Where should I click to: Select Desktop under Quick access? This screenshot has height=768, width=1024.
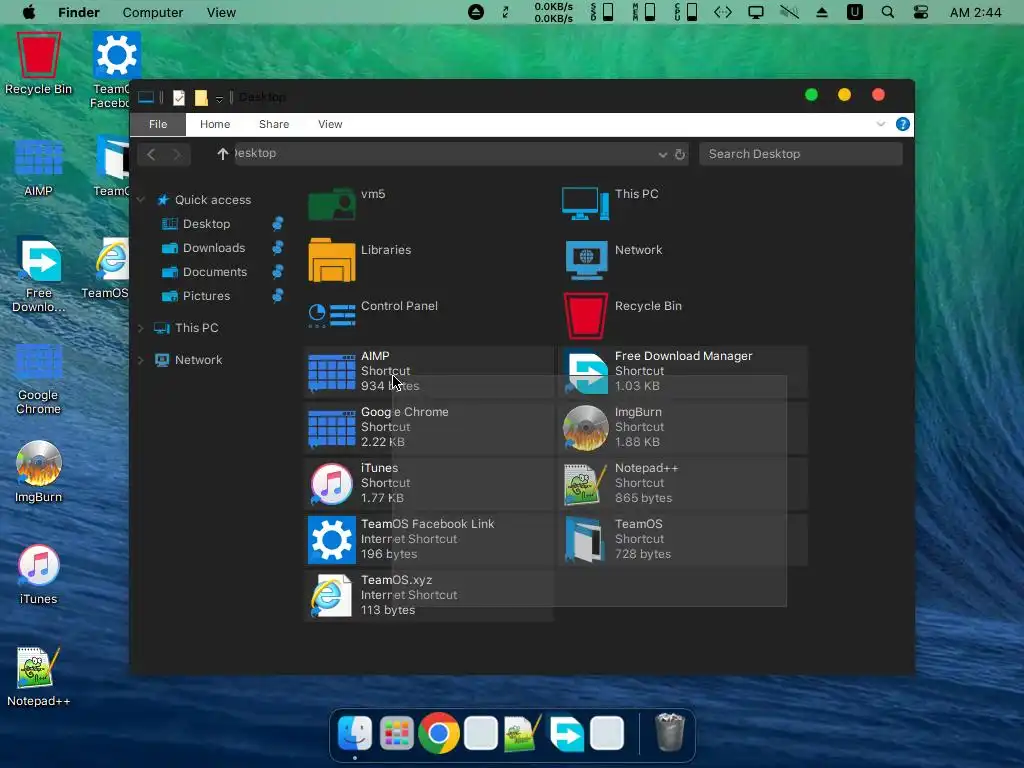pos(206,224)
